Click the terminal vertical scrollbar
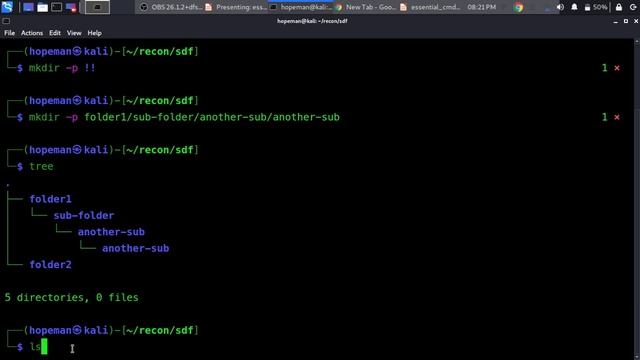 coord(637,199)
